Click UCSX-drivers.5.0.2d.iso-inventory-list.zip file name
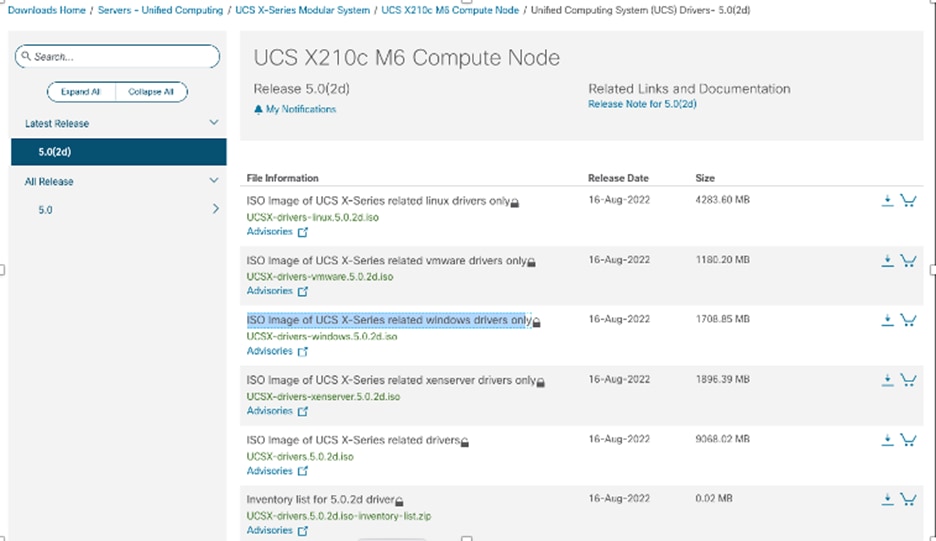This screenshot has width=936, height=541. 338,516
